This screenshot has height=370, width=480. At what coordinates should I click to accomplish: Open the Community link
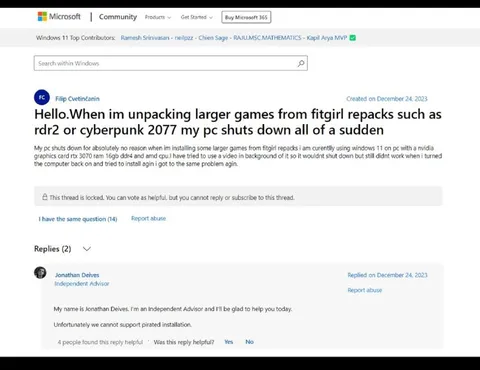point(118,17)
